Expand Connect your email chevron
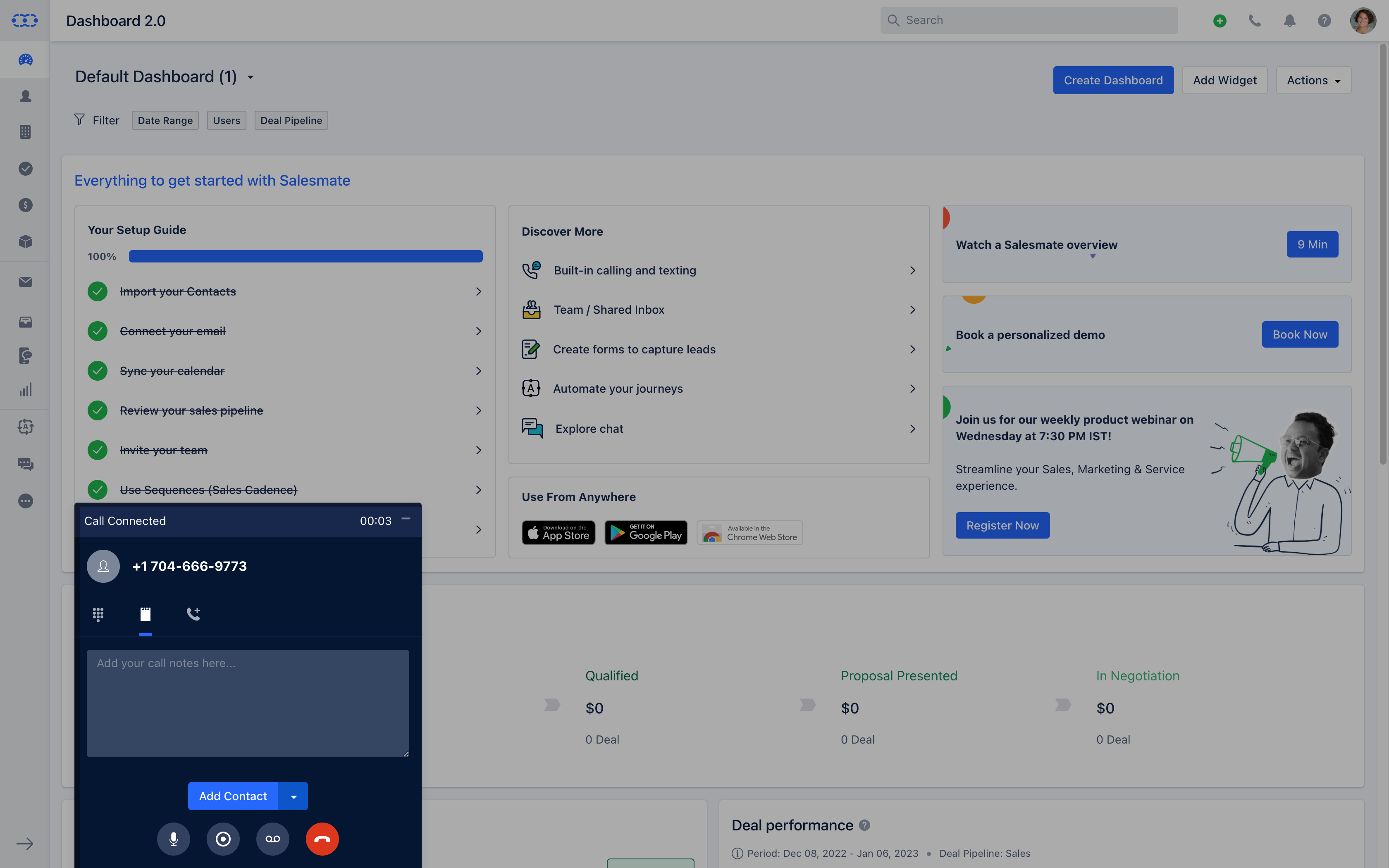 (479, 331)
